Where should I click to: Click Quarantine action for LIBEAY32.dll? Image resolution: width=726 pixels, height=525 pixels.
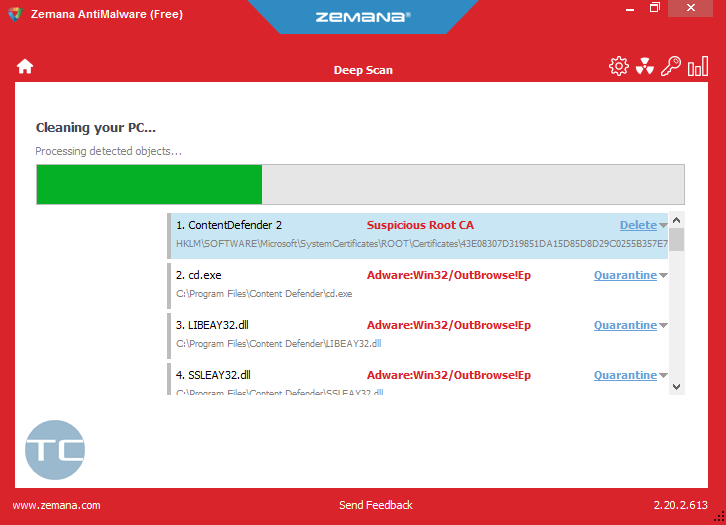pyautogui.click(x=625, y=325)
